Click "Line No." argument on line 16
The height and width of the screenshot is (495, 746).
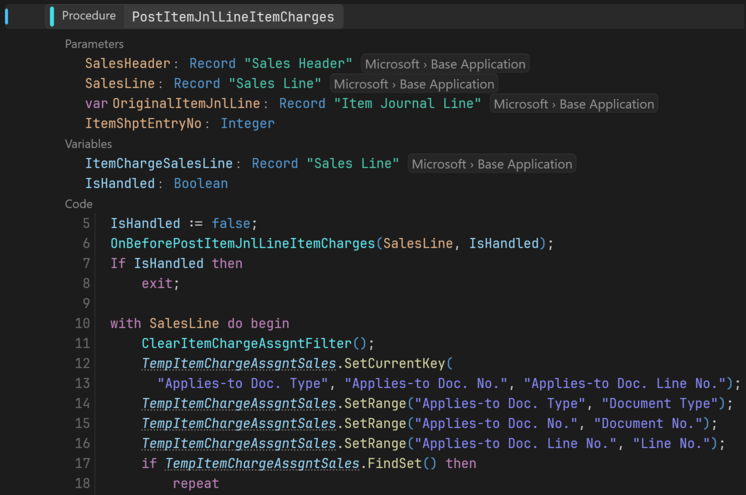(x=672, y=444)
